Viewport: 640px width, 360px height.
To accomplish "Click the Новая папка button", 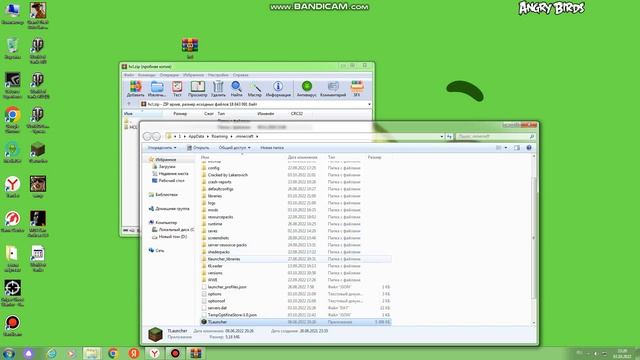I will 272,148.
